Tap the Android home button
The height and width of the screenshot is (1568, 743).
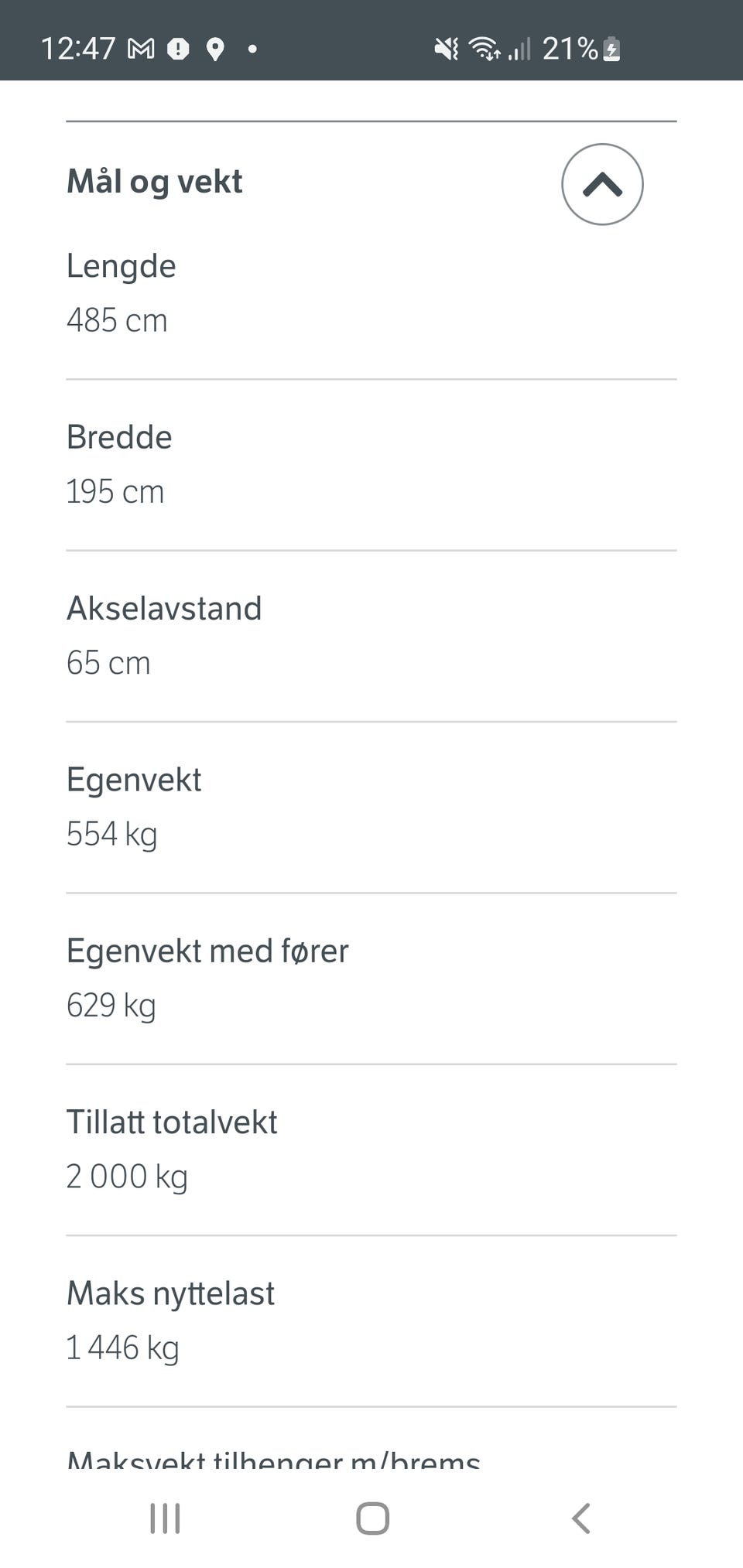pos(372,1518)
